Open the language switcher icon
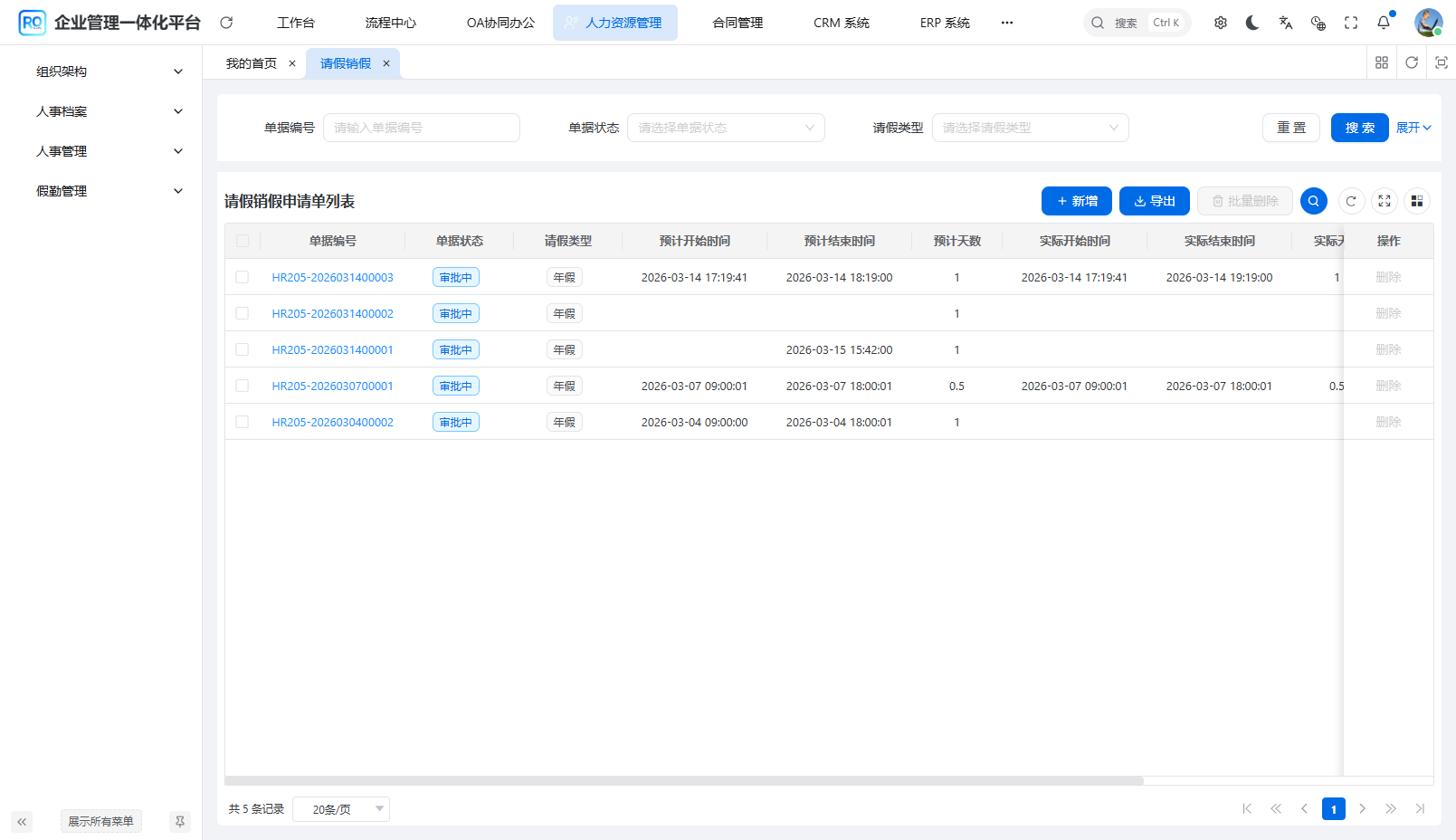 pyautogui.click(x=1286, y=23)
